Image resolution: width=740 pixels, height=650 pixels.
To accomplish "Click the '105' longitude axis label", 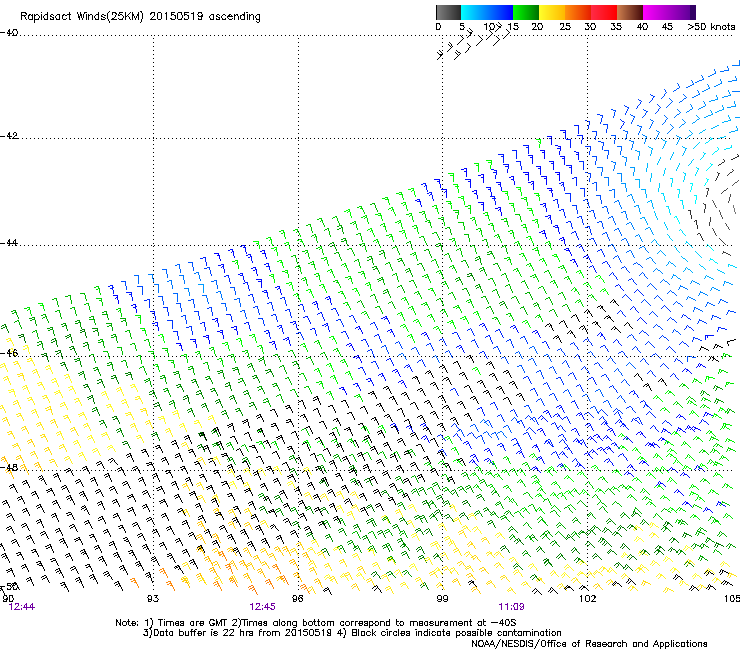I will tap(732, 599).
